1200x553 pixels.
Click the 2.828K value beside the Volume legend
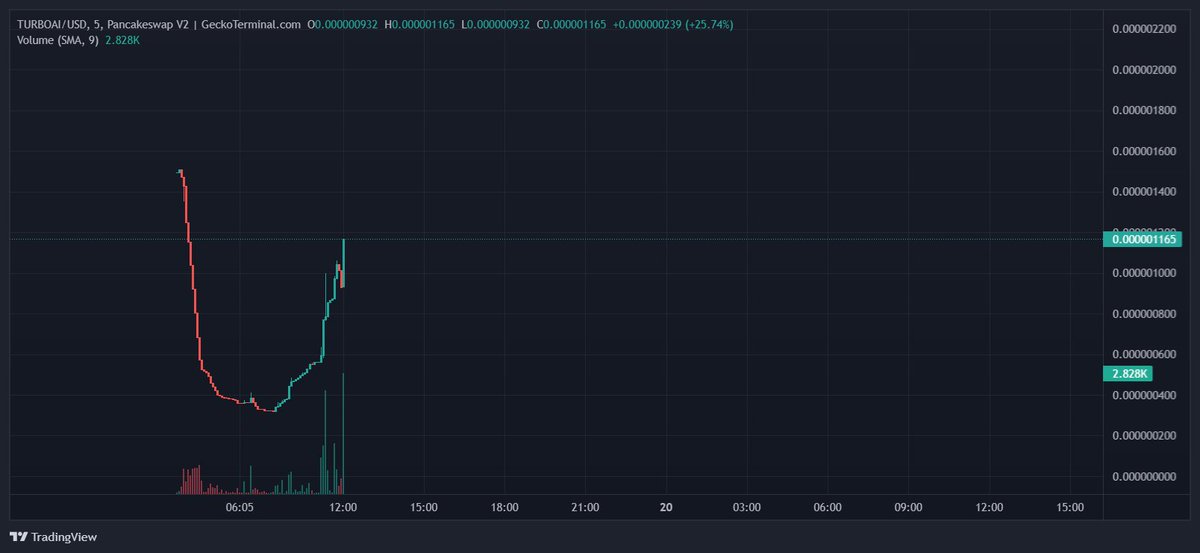pyautogui.click(x=124, y=40)
